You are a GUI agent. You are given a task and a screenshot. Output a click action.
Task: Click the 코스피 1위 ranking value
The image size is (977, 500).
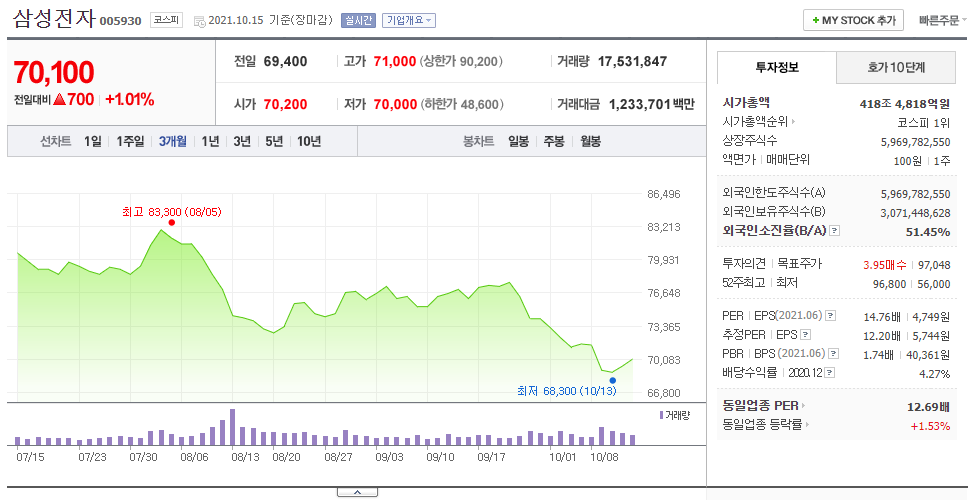coord(924,123)
